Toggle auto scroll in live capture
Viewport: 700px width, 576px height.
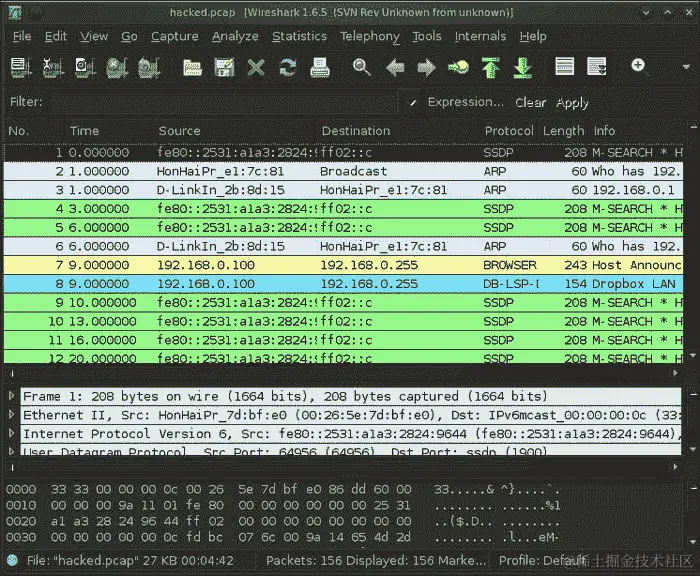(x=597, y=67)
